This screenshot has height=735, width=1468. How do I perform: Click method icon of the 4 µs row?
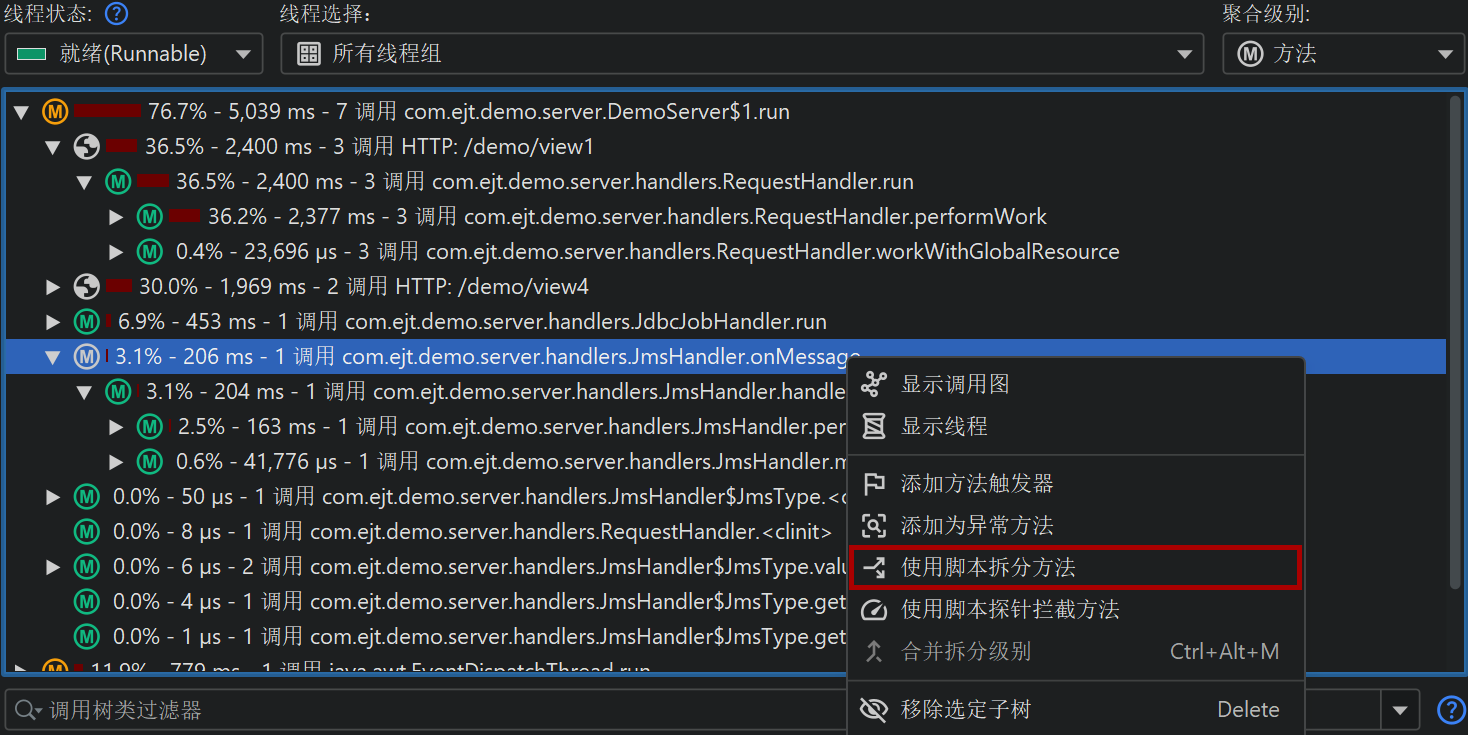(x=87, y=602)
